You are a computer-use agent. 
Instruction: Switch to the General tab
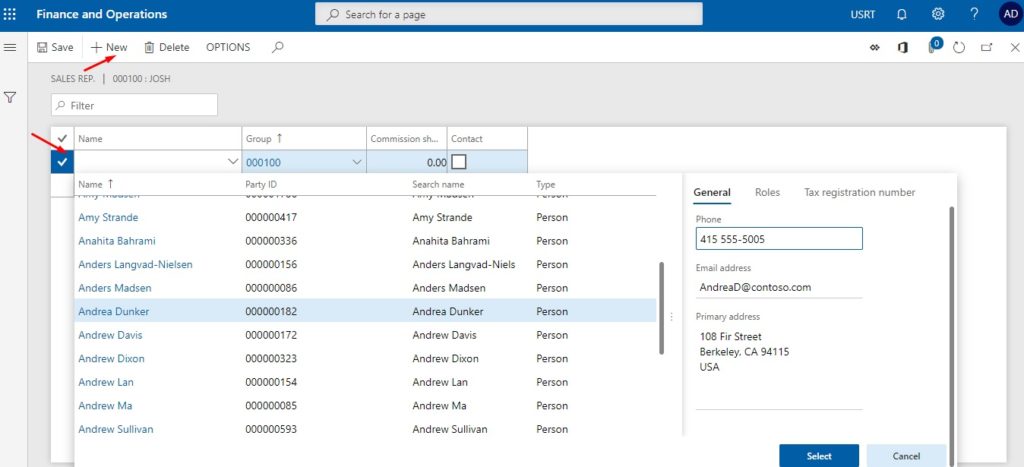click(x=712, y=193)
